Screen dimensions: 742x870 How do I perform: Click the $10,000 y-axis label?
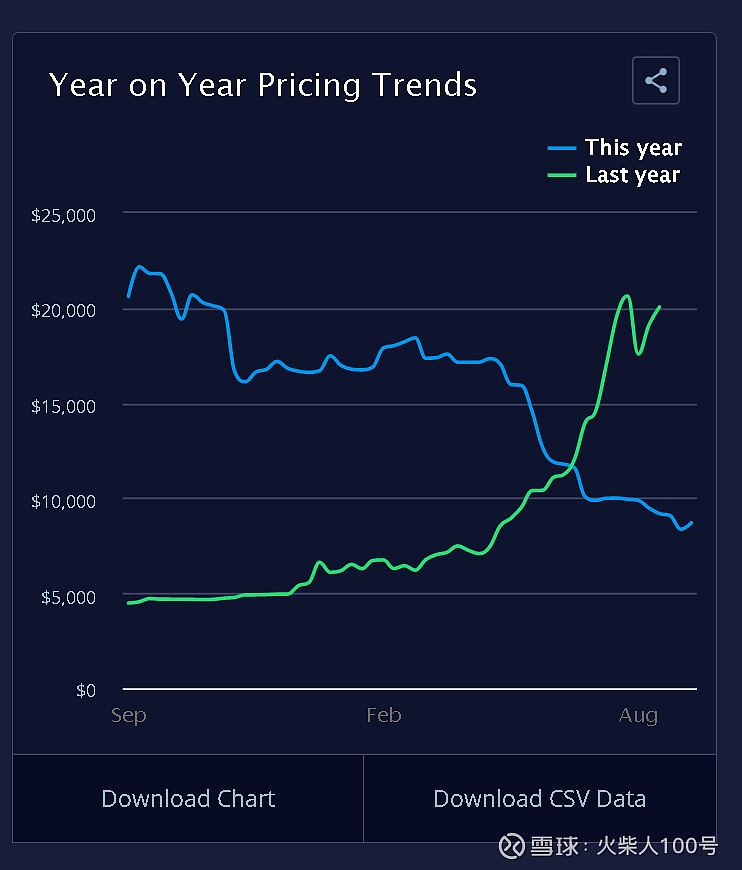tap(63, 500)
